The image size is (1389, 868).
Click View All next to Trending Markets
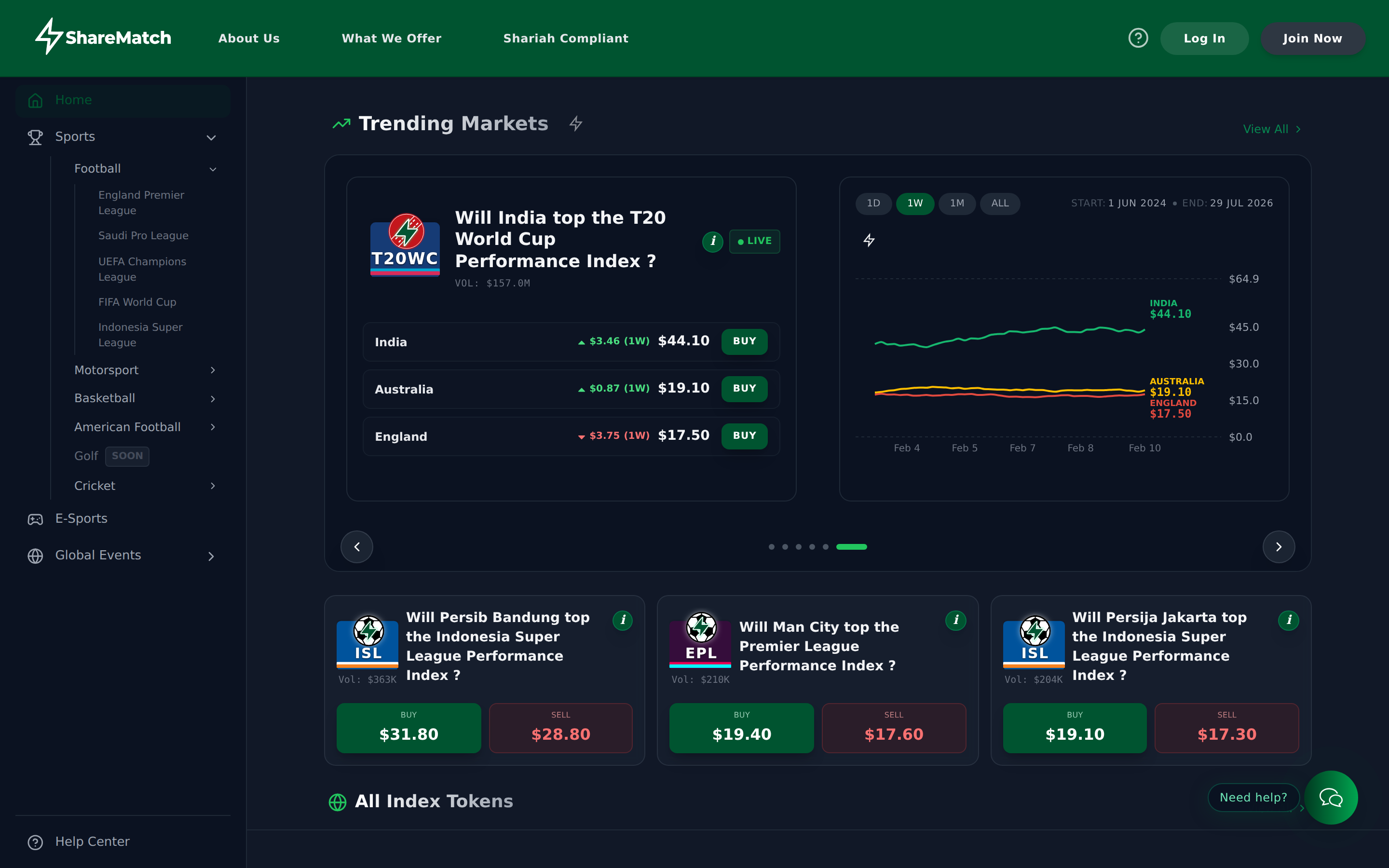coord(1271,129)
